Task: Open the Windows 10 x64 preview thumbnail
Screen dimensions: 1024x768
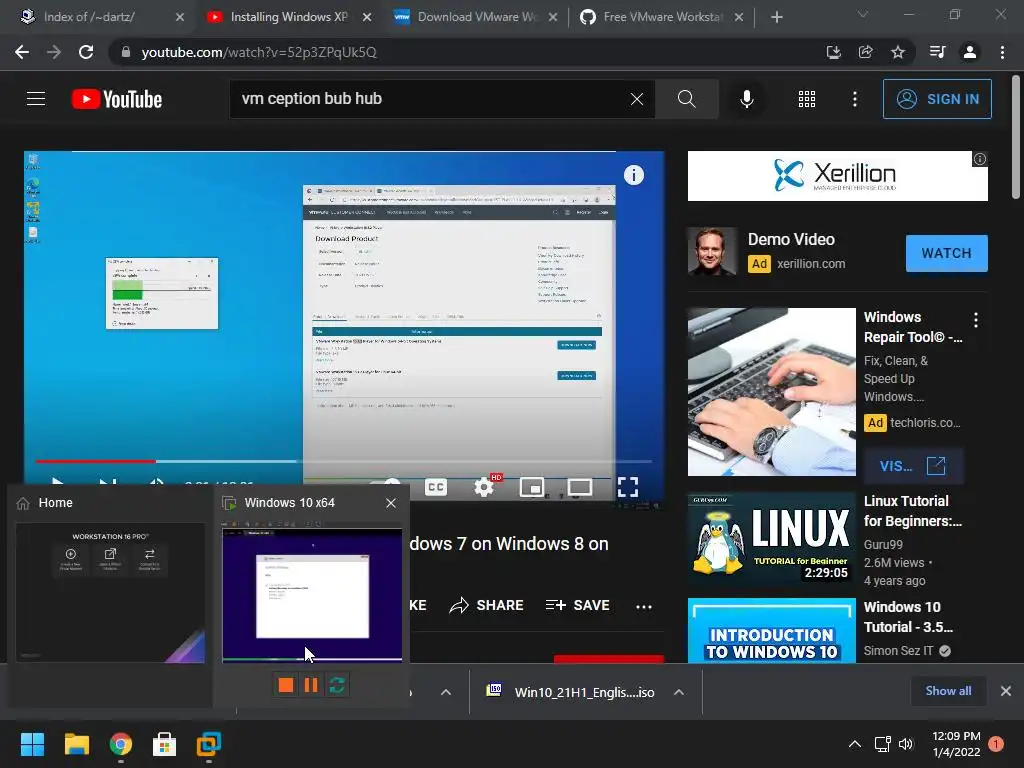Action: click(x=312, y=592)
